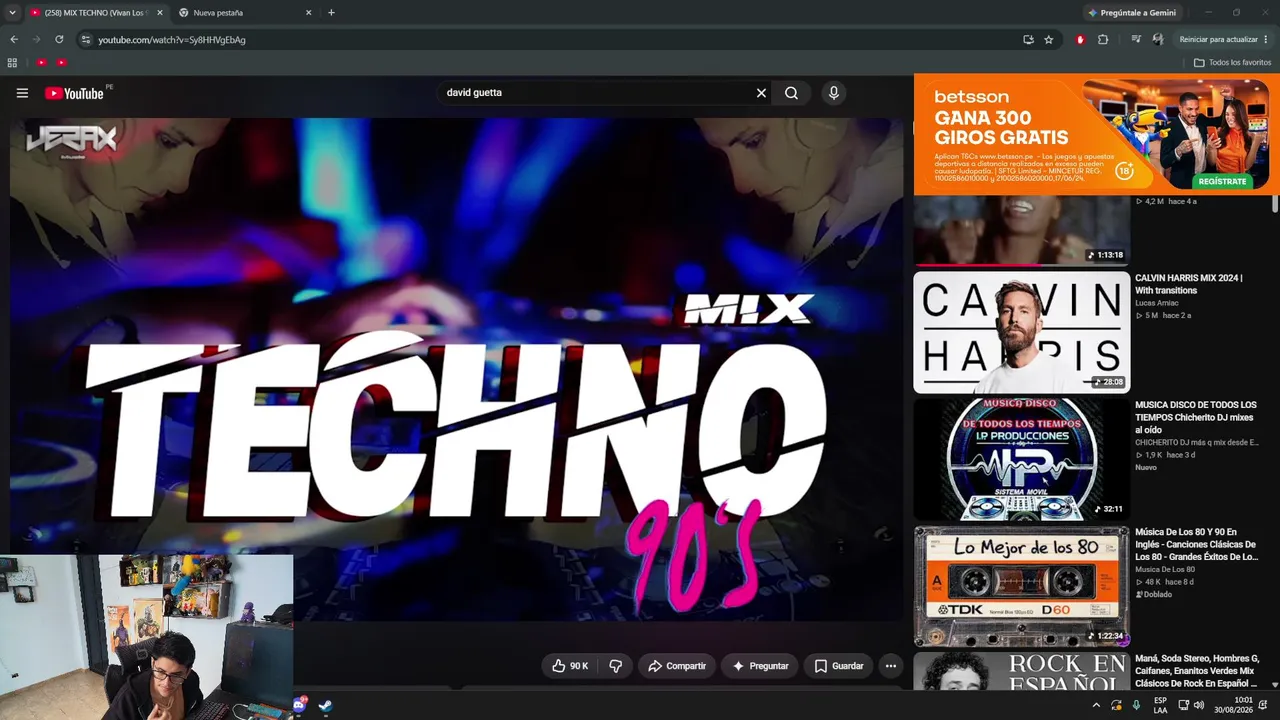The width and height of the screenshot is (1280, 720).
Task: Open the Lo Mejor de los 80 thumbnail
Action: point(1021,586)
